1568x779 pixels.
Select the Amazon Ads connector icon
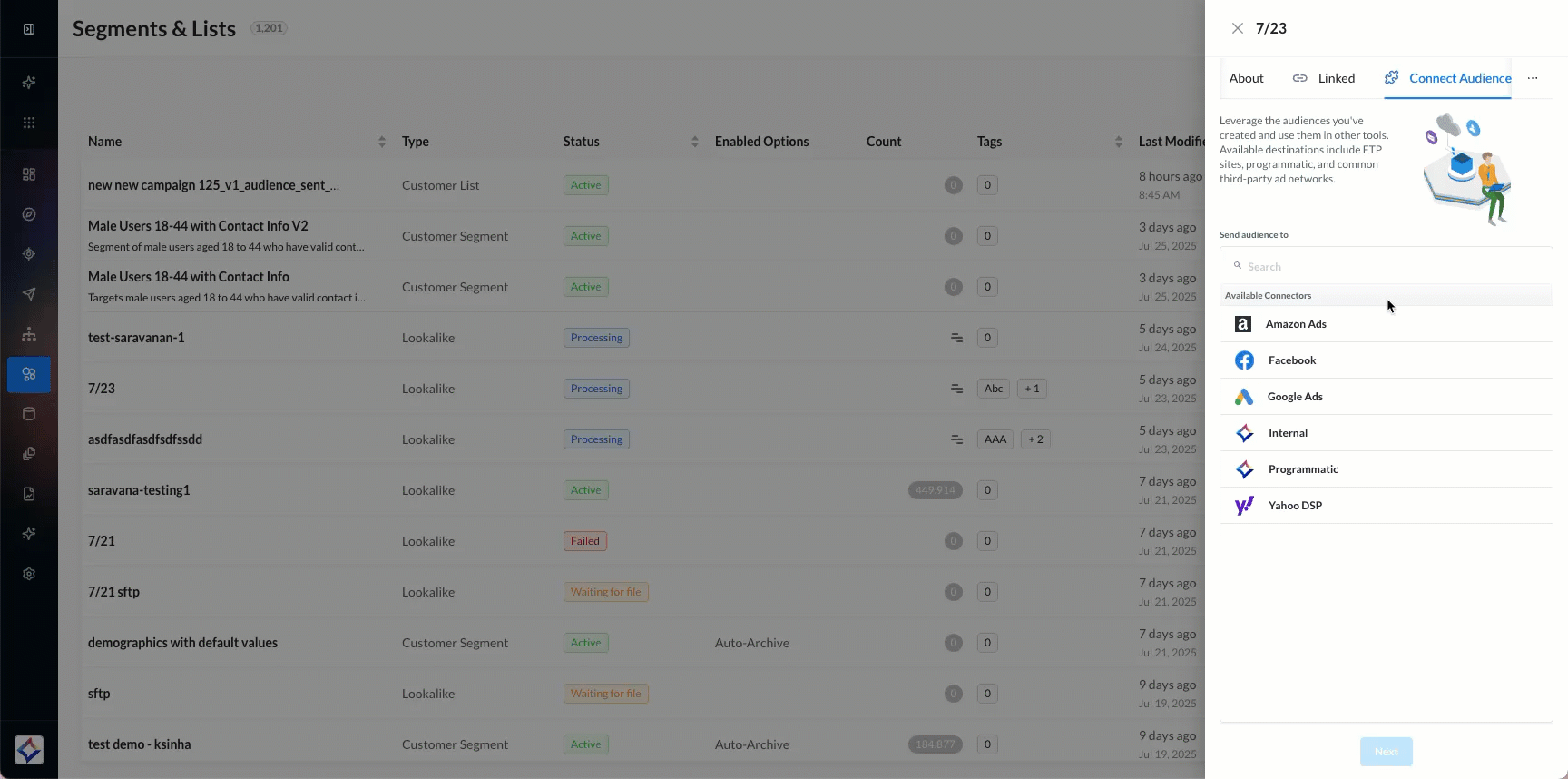(x=1243, y=324)
